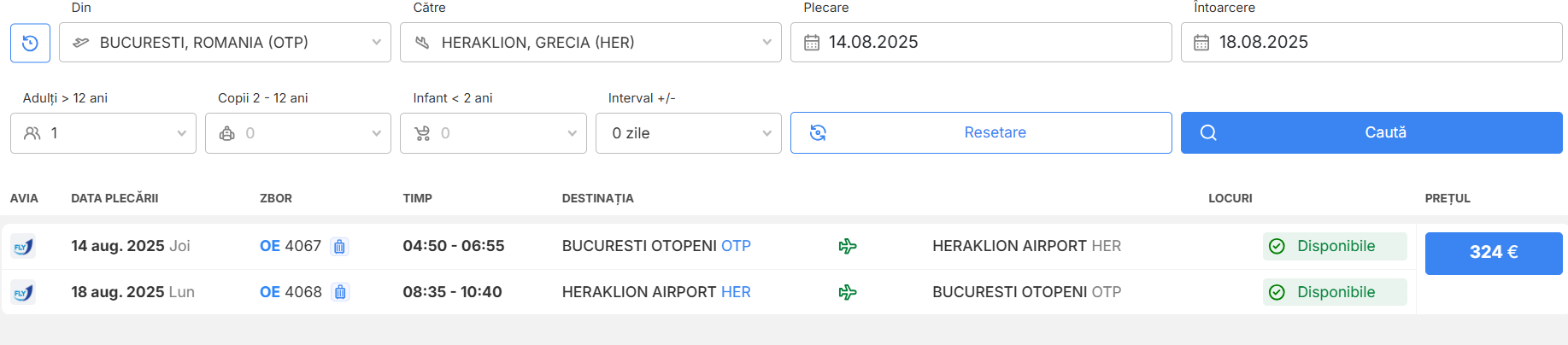Click airline logo of the 14 aug. flight
This screenshot has height=345, width=1568.
[x=23, y=247]
